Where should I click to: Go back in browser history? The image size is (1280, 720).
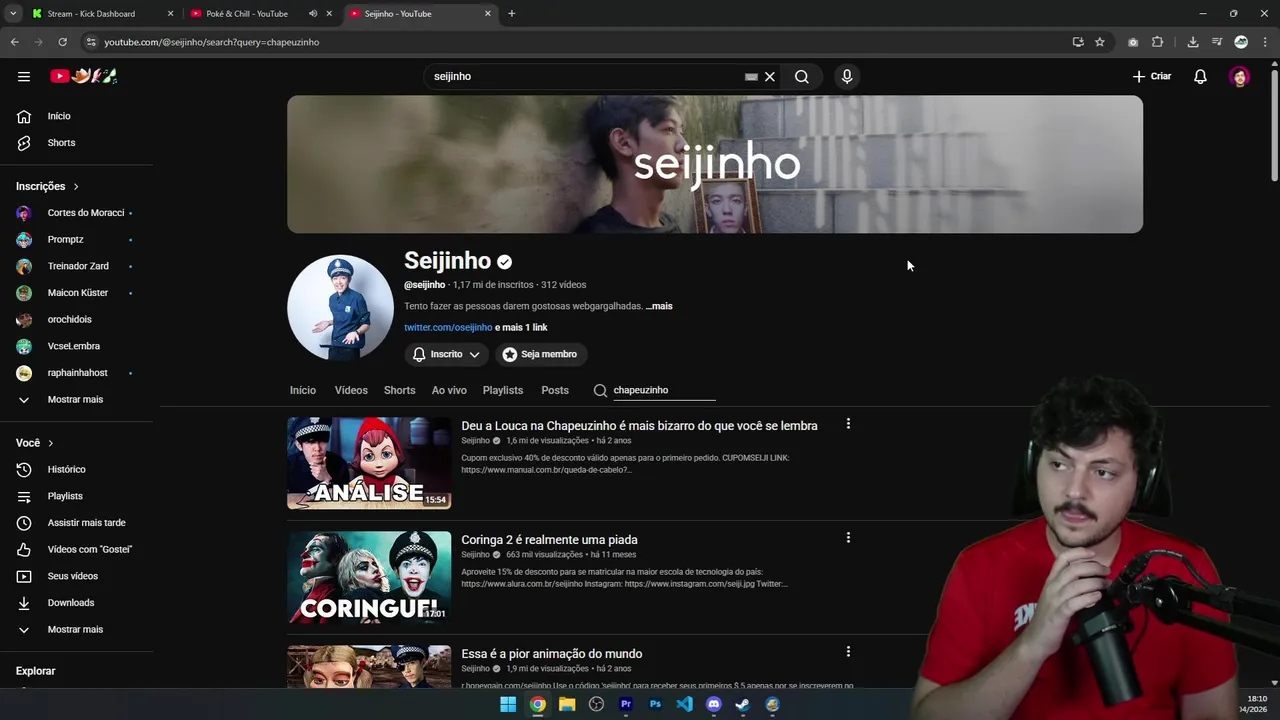pyautogui.click(x=14, y=42)
